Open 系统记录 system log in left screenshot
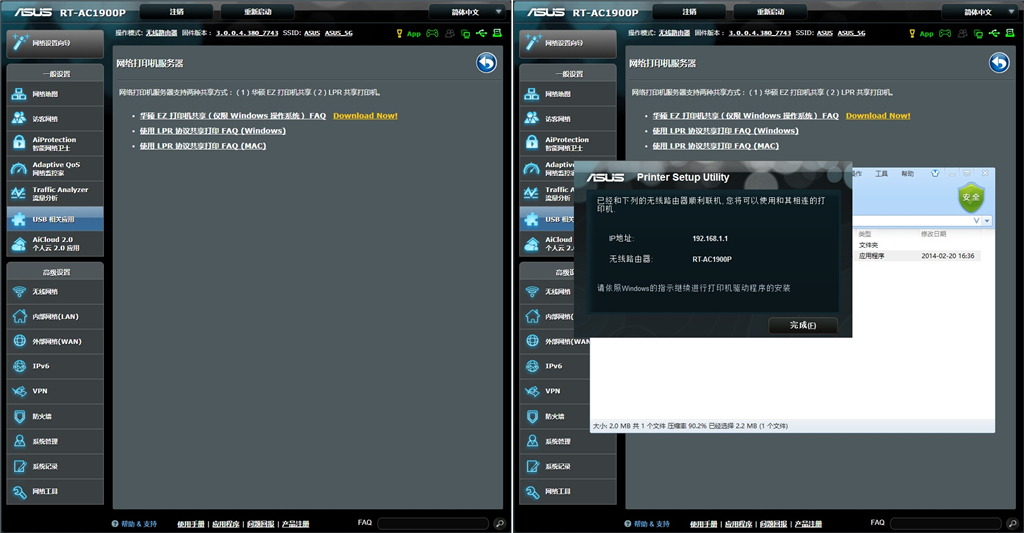 (55, 466)
